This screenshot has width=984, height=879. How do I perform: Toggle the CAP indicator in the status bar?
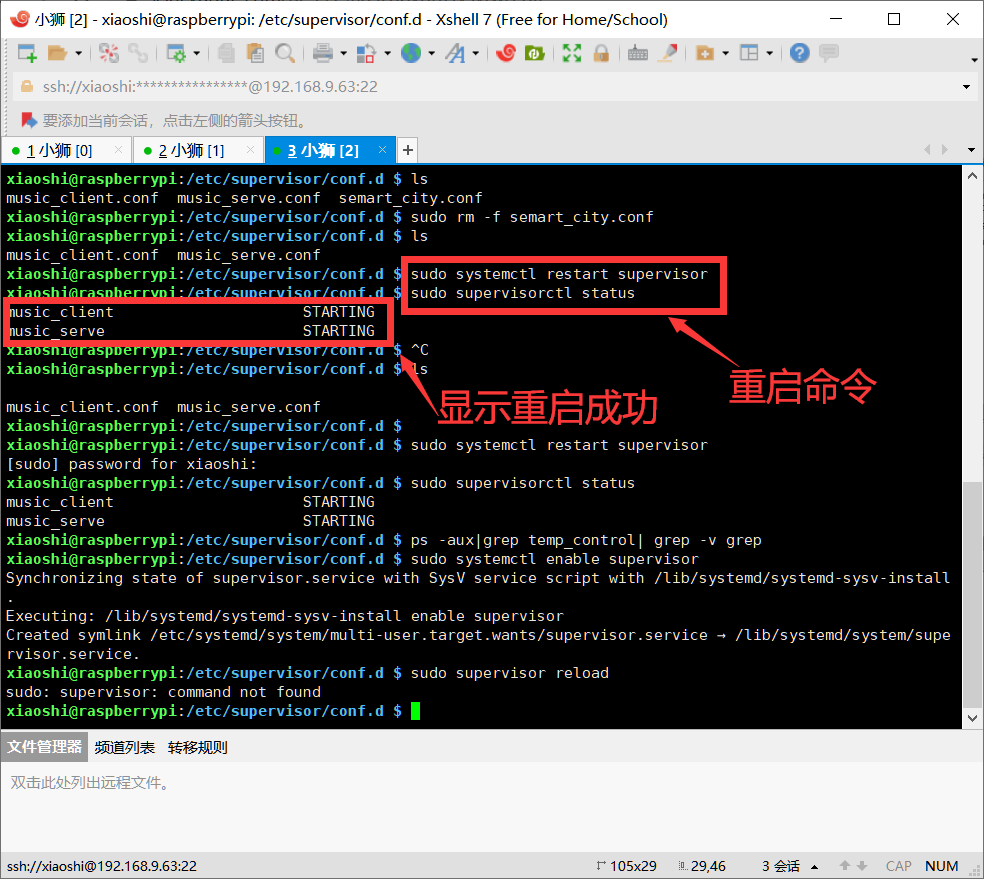click(x=898, y=866)
